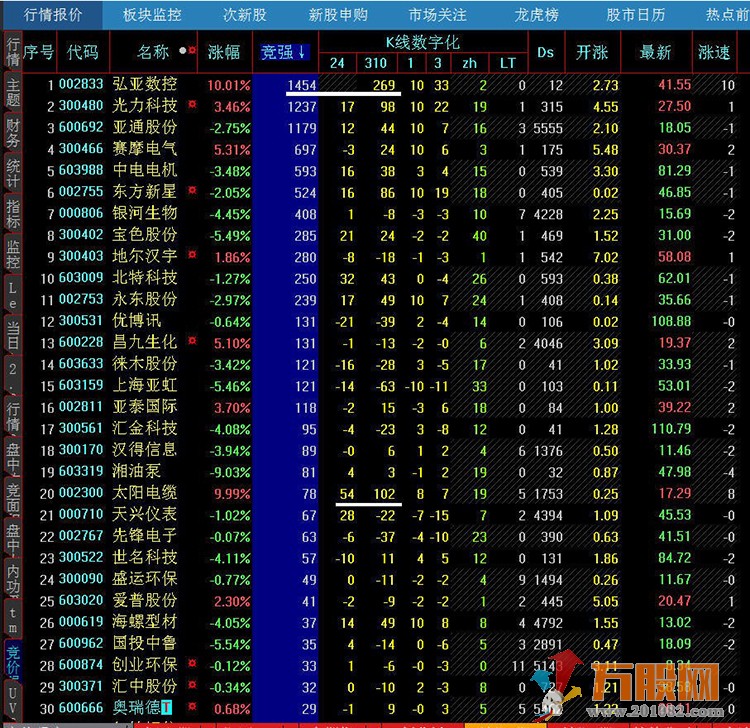Screen dimensions: 750x728
Task: Go to the 龙虎榜 tab
Action: click(537, 15)
